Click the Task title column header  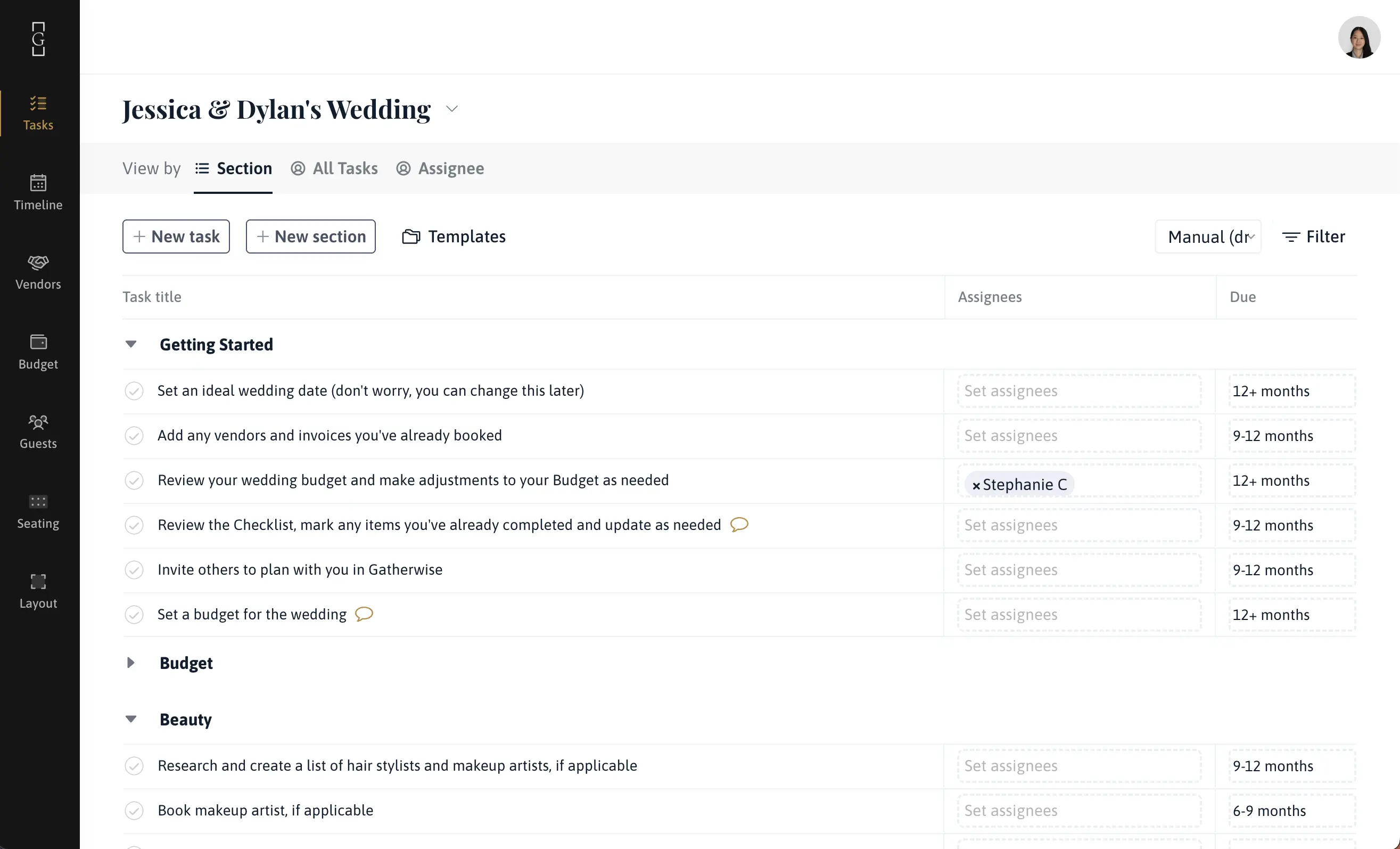pos(152,297)
